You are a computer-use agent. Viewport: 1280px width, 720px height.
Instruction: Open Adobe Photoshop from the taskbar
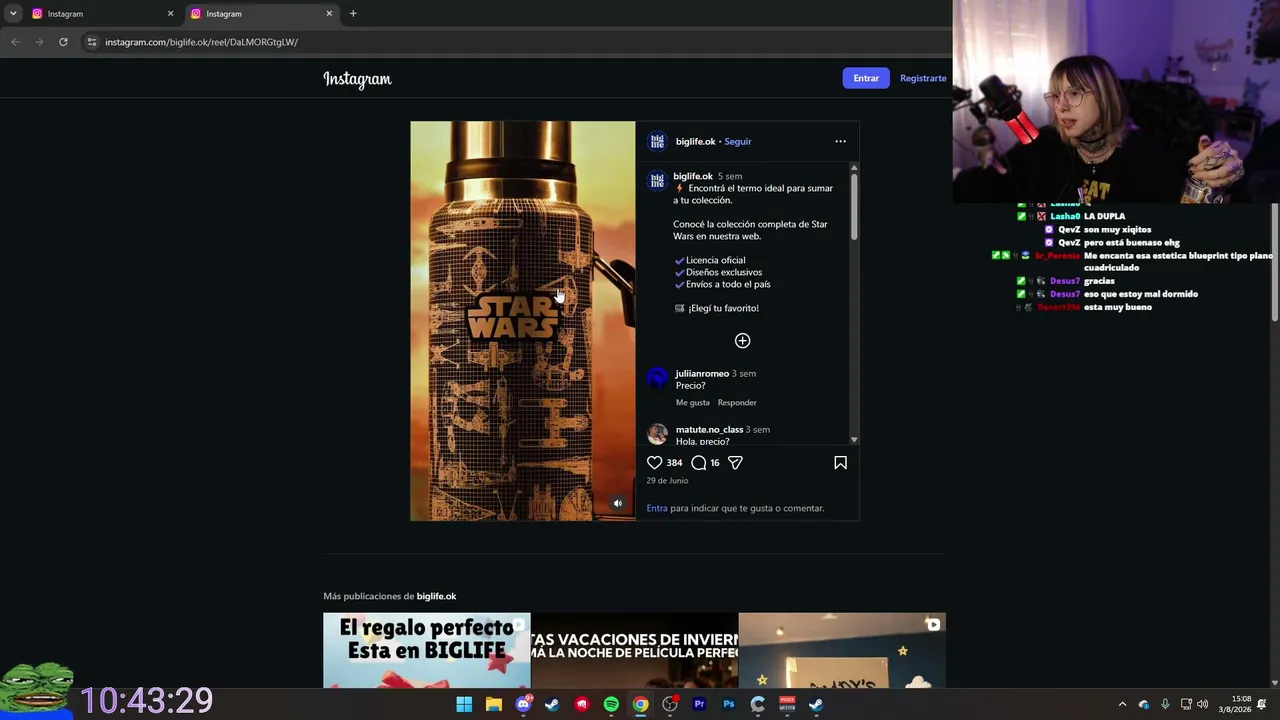pyautogui.click(x=728, y=704)
